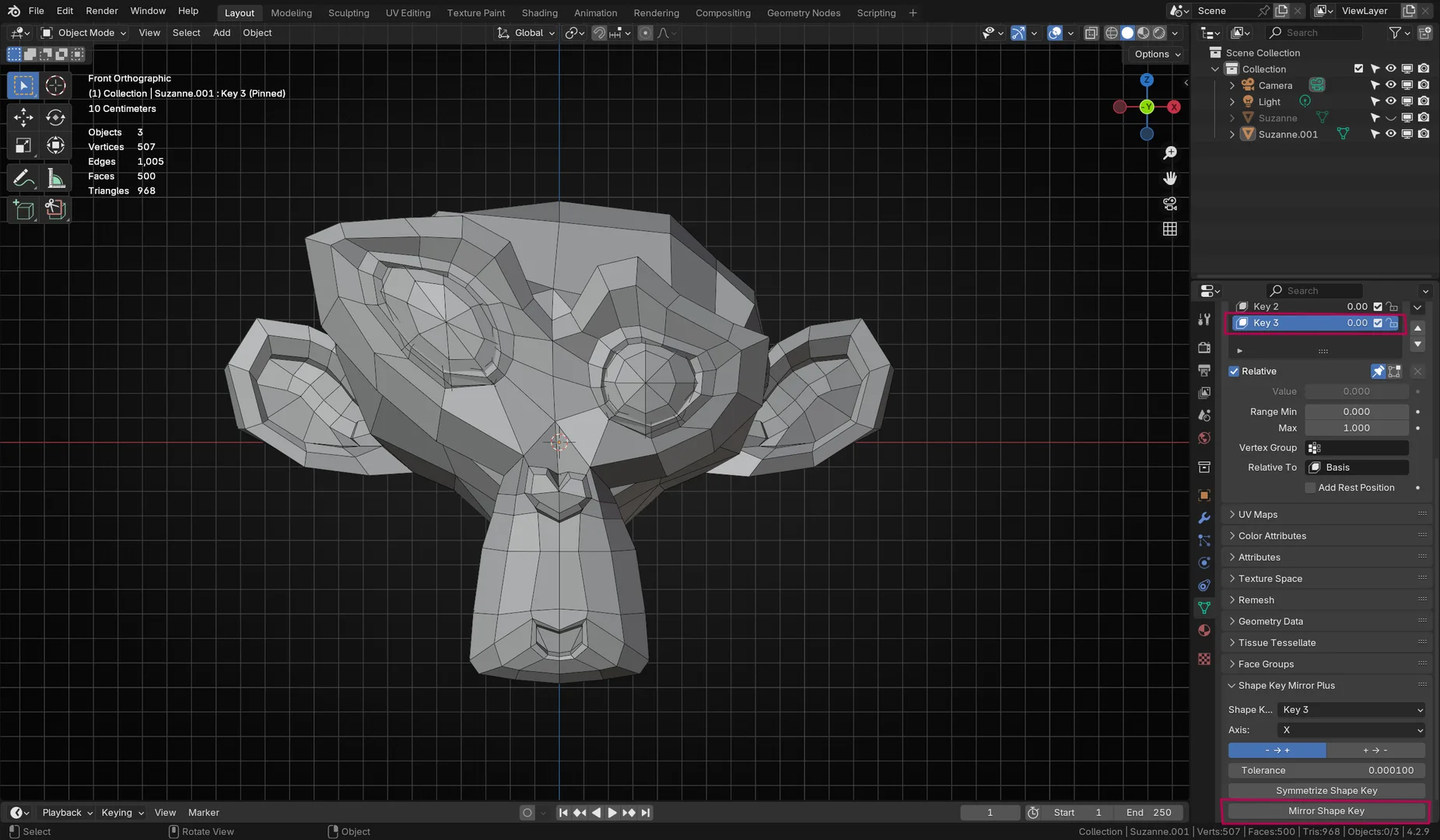Switch to Geometry Nodes workspace tab

point(804,12)
